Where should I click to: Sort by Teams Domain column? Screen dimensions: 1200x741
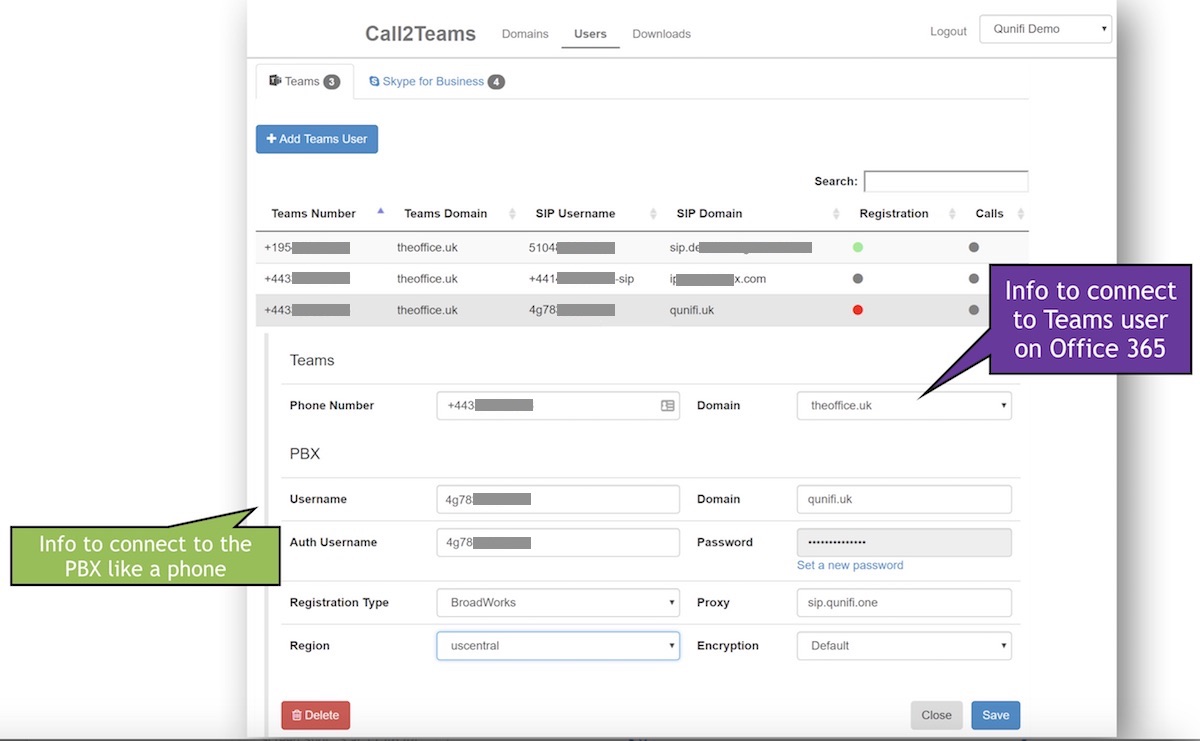(513, 214)
